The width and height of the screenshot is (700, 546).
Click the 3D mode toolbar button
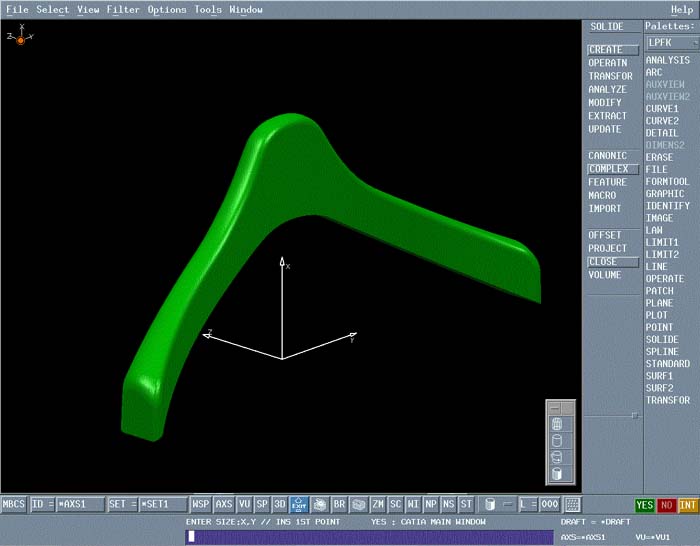click(280, 505)
